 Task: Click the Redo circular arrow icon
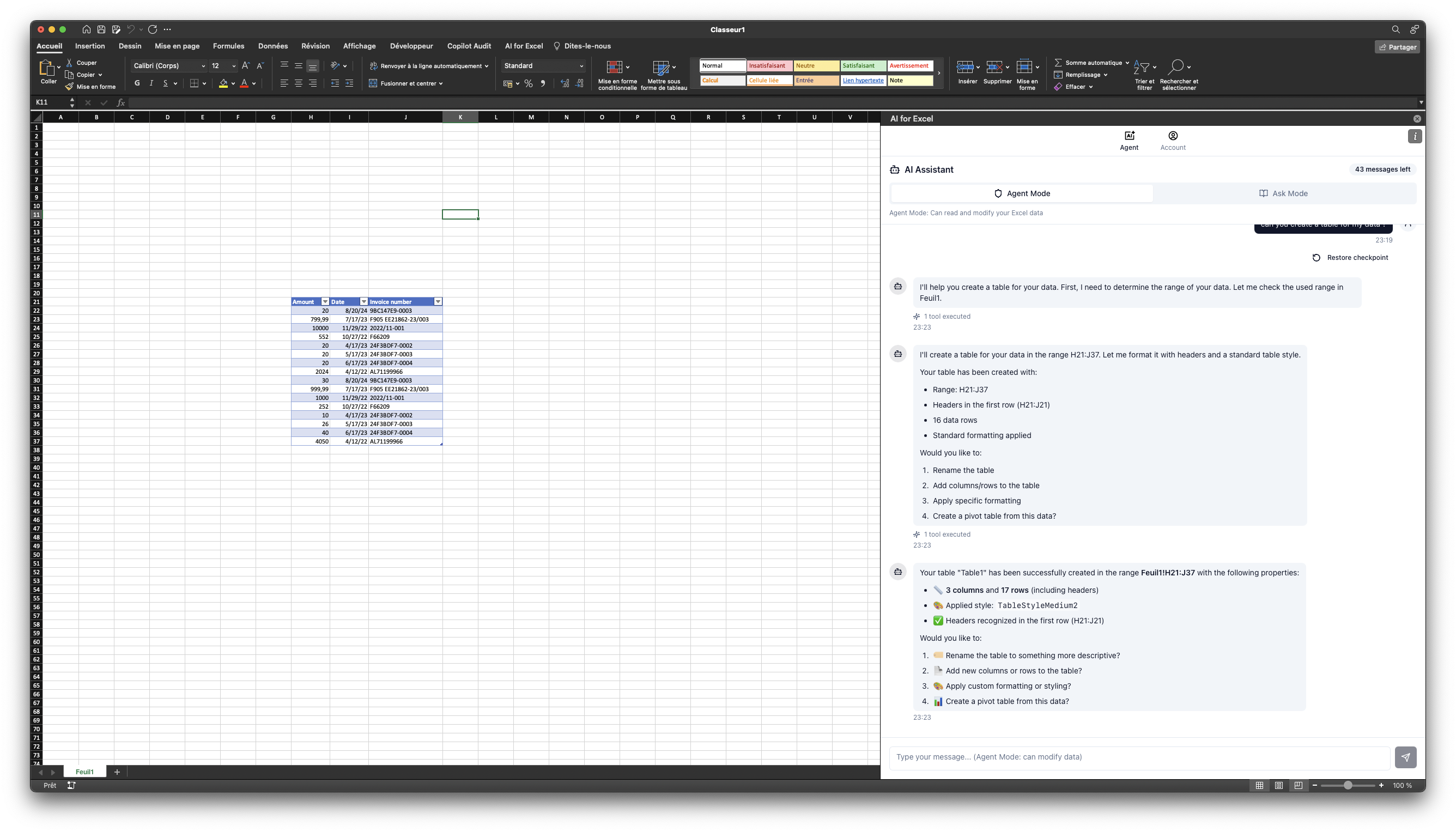point(153,29)
